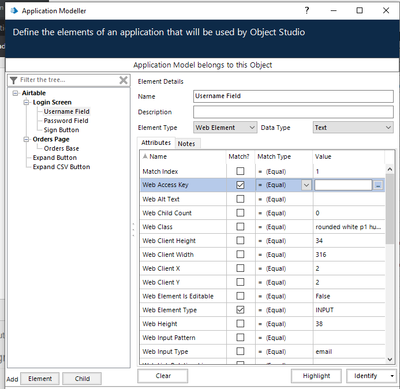Click the Identify button

[367, 376]
